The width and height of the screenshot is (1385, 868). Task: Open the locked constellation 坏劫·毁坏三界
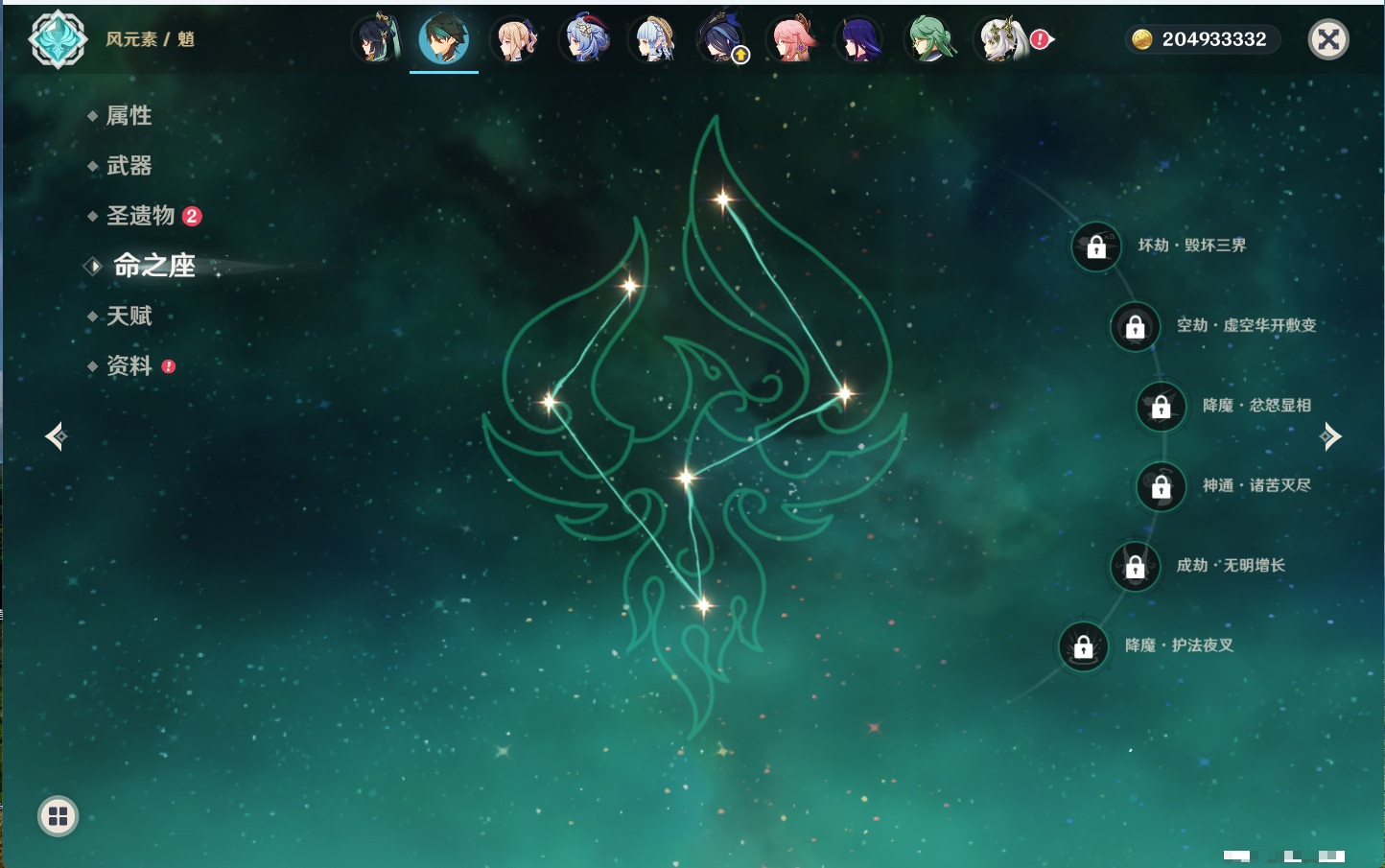(x=1096, y=246)
